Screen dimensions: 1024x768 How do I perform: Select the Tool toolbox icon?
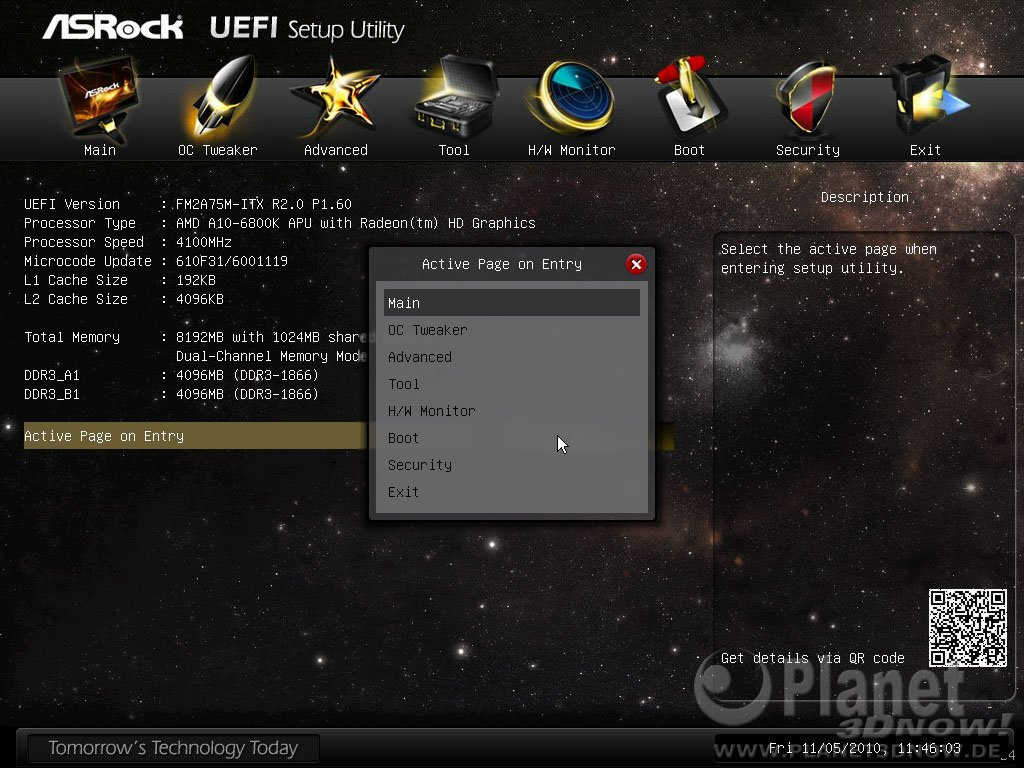point(455,98)
